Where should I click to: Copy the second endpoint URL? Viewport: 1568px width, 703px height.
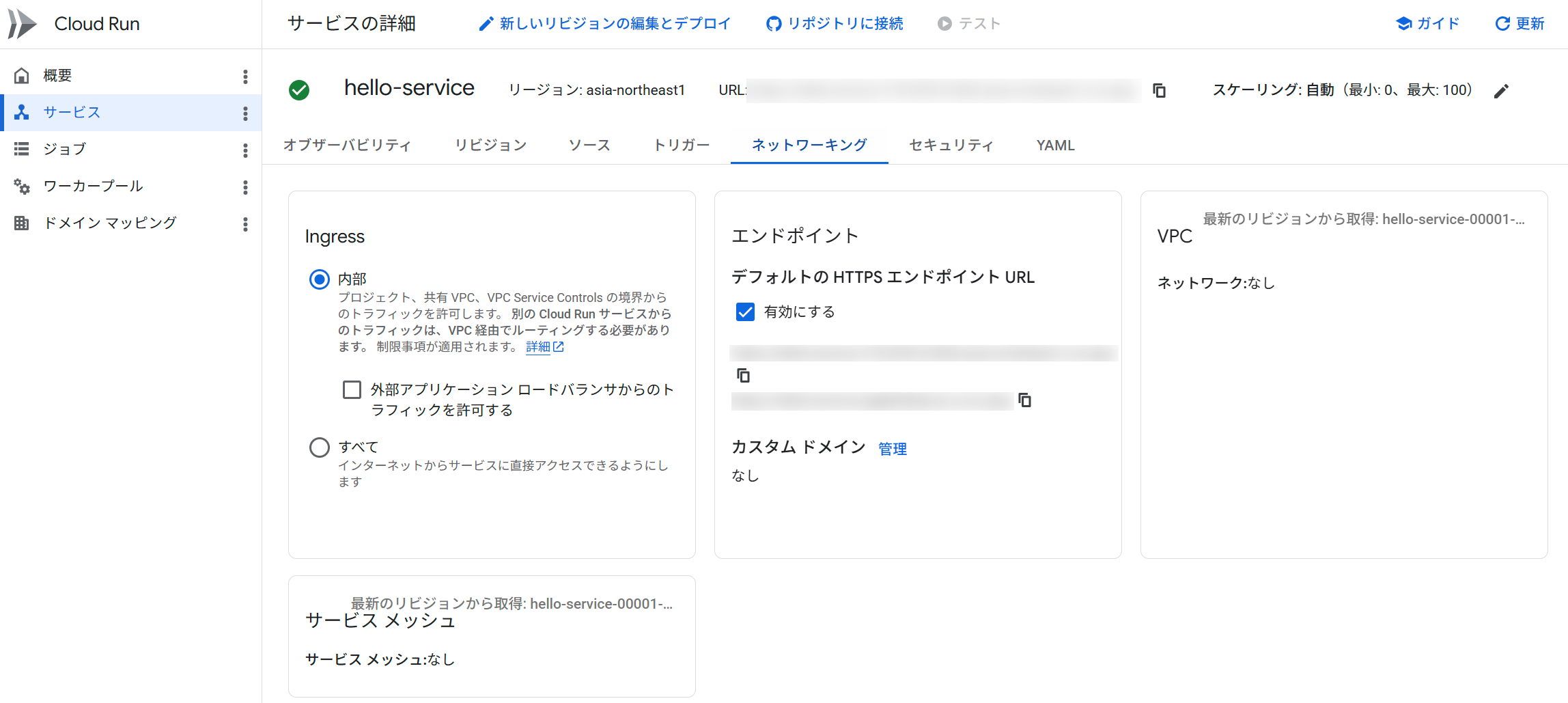(1025, 400)
